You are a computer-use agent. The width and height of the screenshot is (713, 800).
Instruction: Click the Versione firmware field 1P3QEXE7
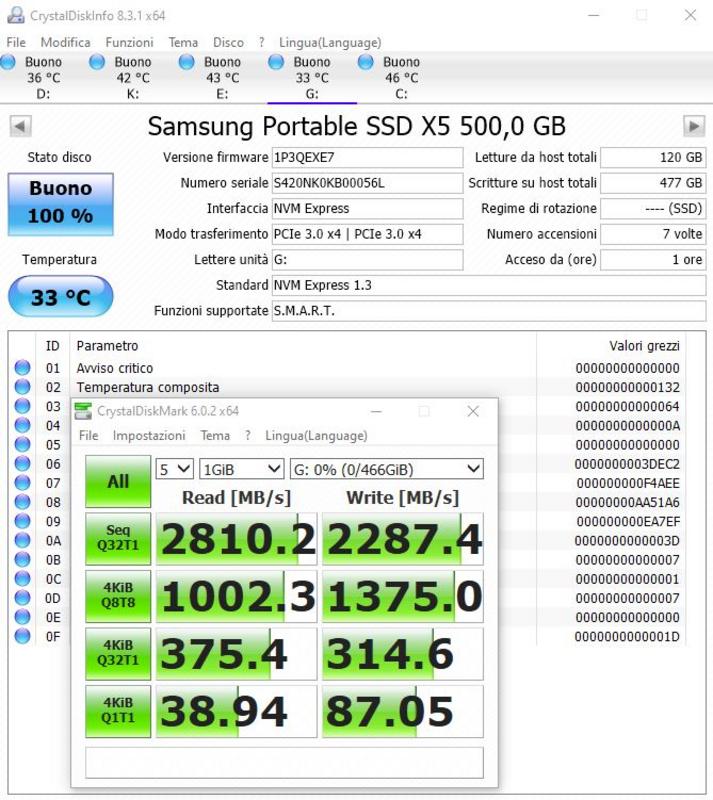[x=367, y=158]
